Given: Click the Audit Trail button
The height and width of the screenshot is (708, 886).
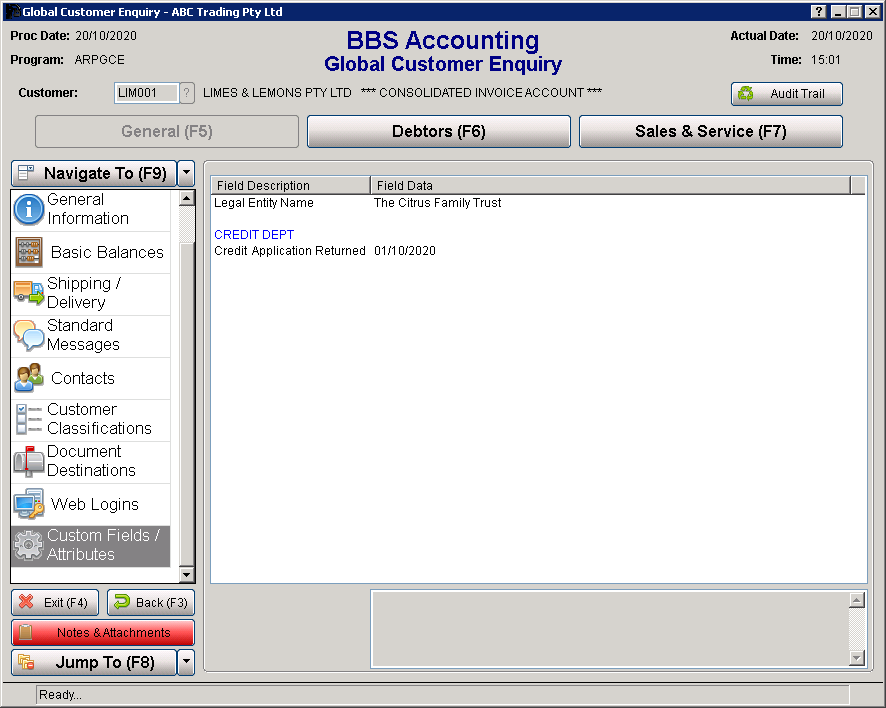Looking at the screenshot, I should click(x=786, y=94).
